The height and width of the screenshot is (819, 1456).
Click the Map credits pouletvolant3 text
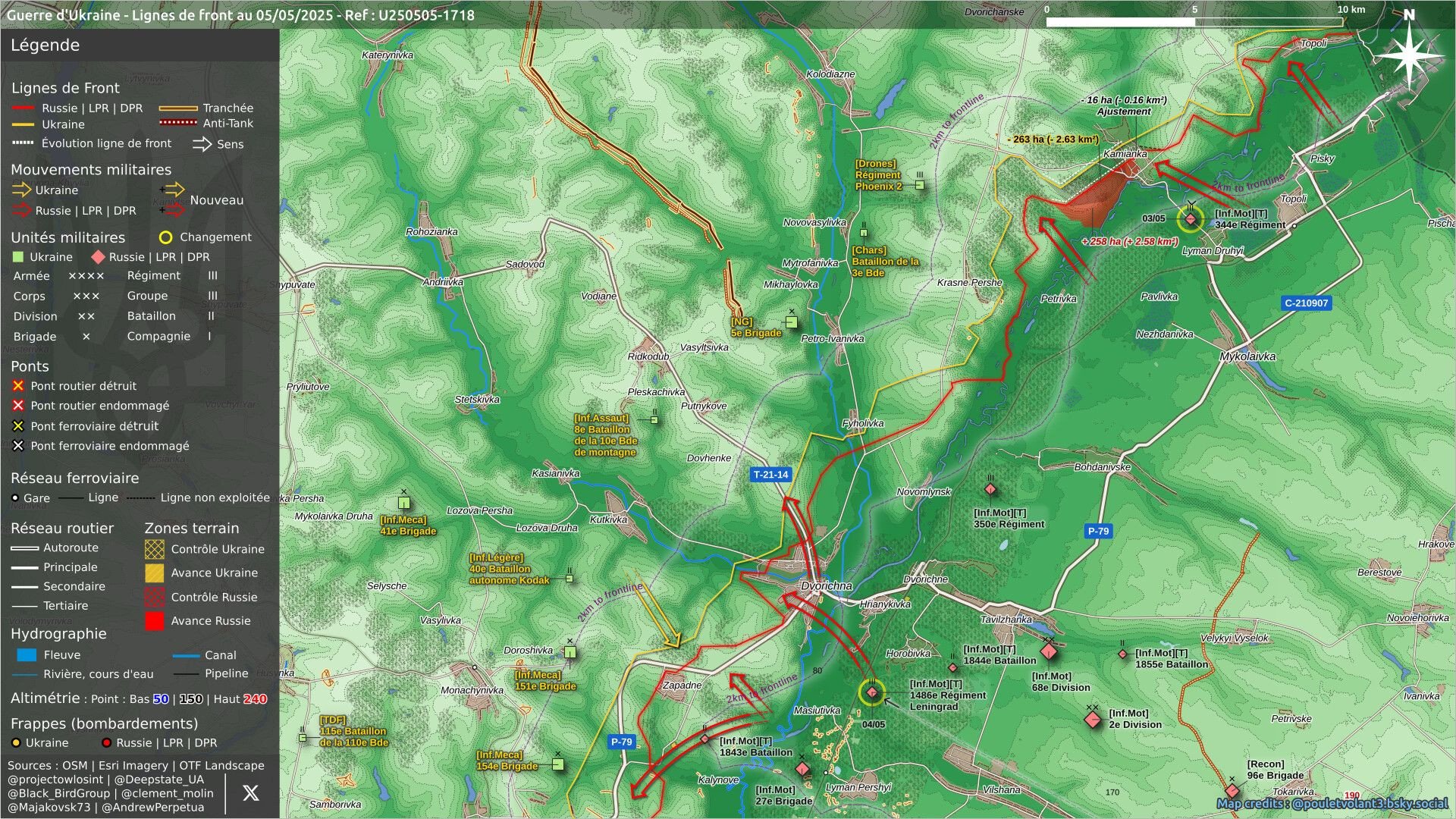tap(1332, 804)
